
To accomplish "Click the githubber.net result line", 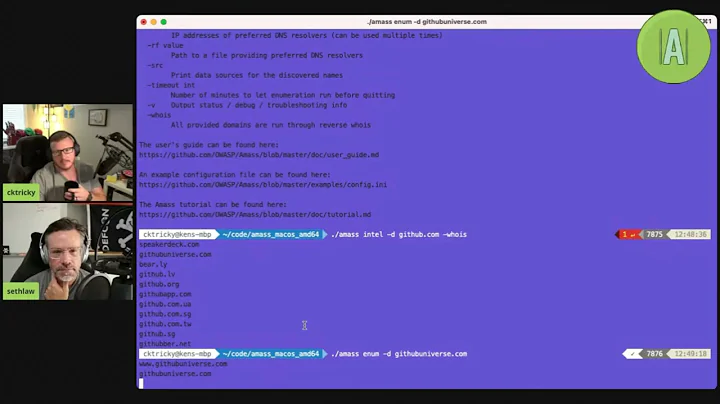I will [165, 344].
